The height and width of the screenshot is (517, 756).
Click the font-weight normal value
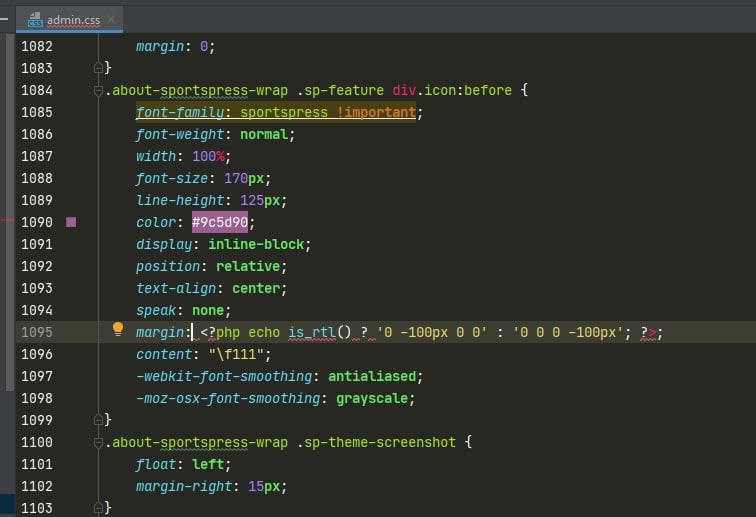[264, 135]
